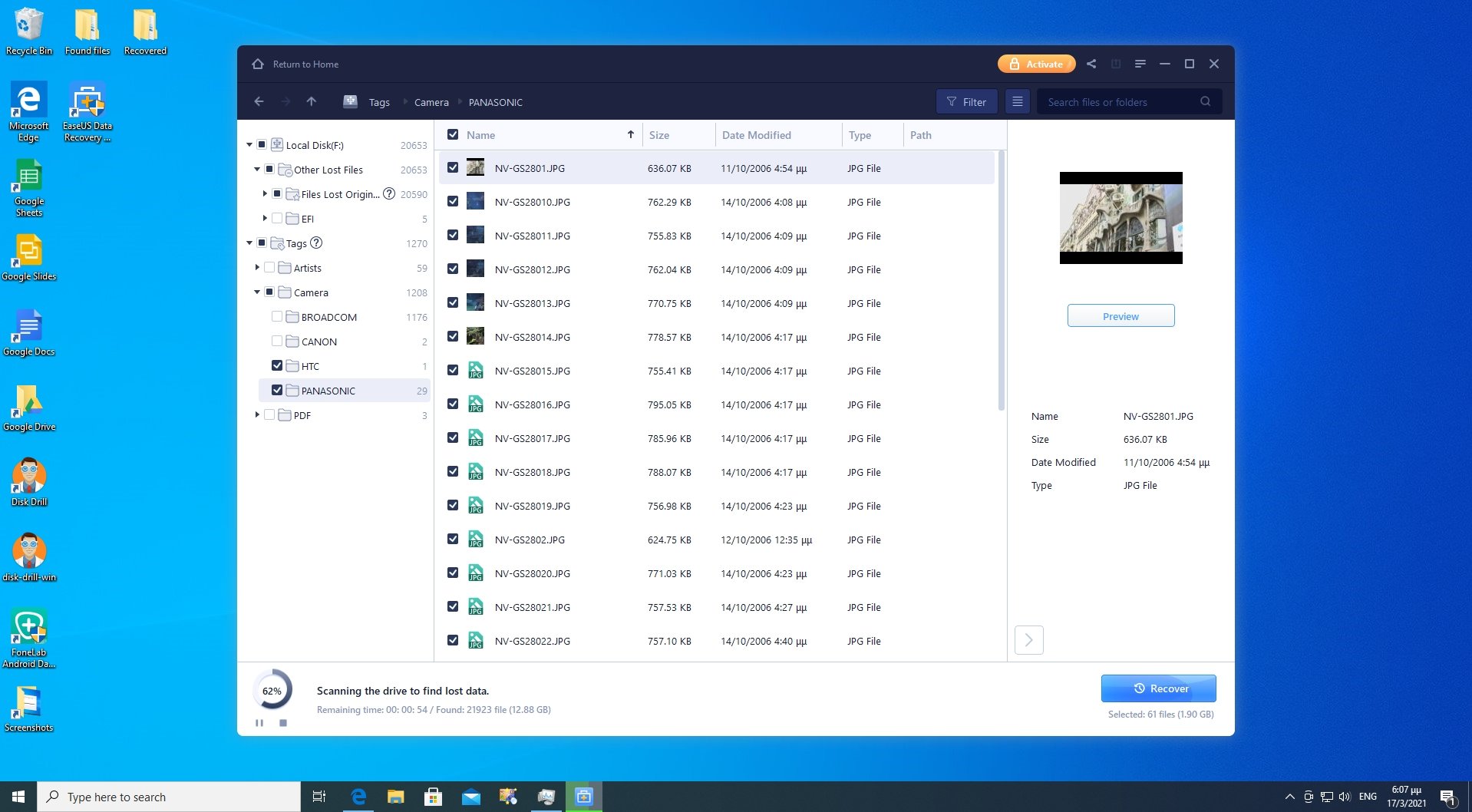Pause the scan with the pause icon

pos(259,722)
